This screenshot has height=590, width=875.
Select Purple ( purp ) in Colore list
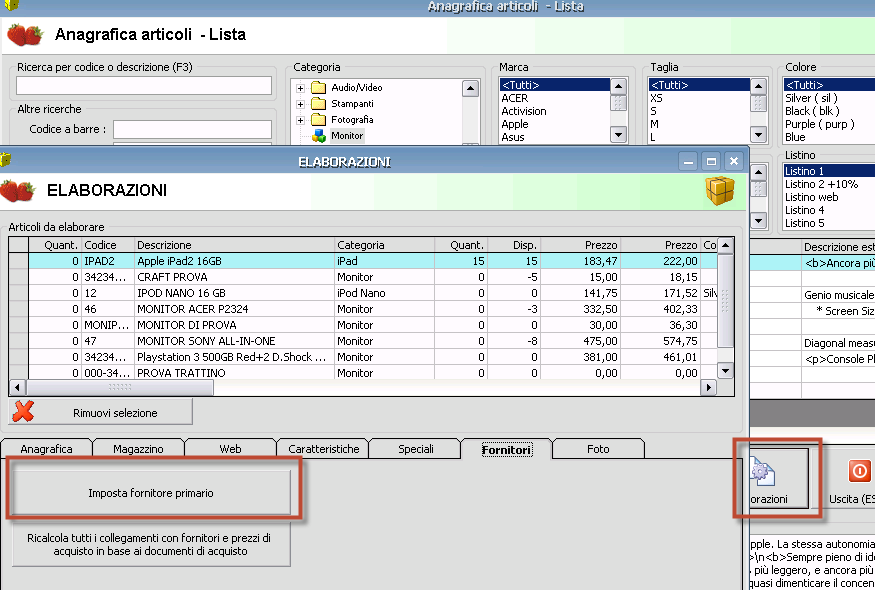coord(829,124)
